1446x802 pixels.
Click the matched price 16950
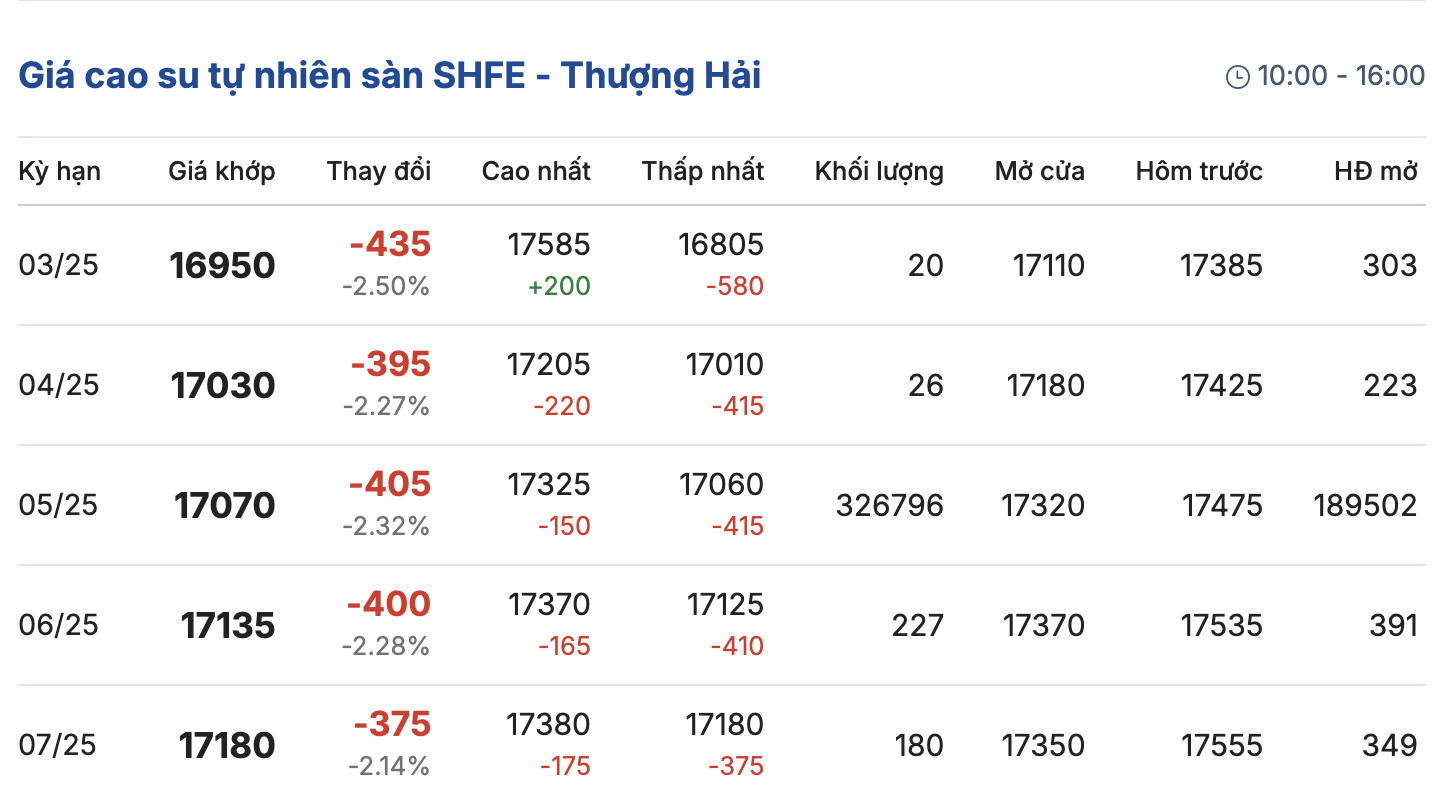pyautogui.click(x=222, y=266)
